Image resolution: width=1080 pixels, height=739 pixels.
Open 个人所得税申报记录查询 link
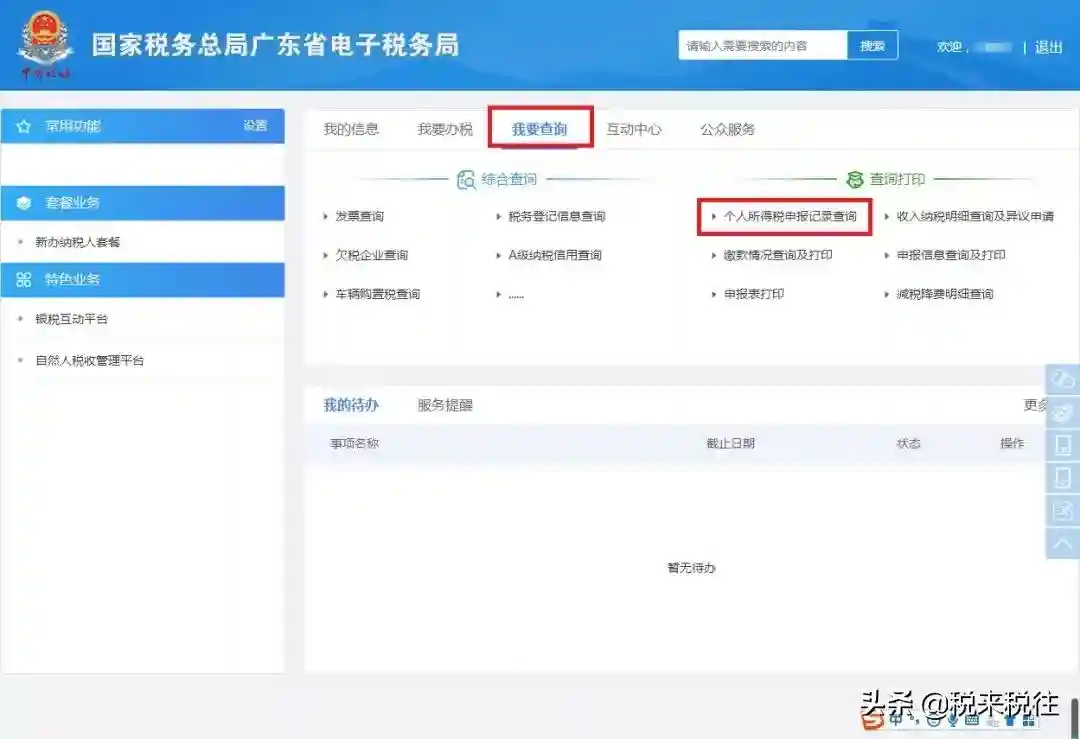click(x=789, y=216)
